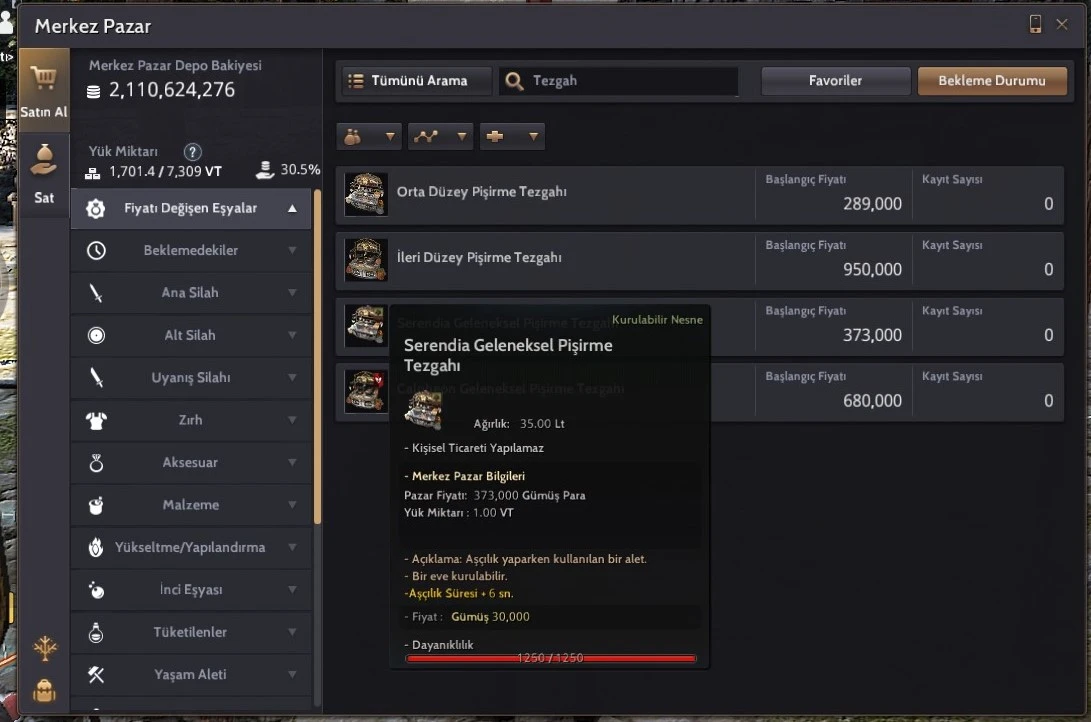Image resolution: width=1091 pixels, height=722 pixels.
Task: Open the backpack inventory icon in sidebar
Action: pyautogui.click(x=45, y=691)
